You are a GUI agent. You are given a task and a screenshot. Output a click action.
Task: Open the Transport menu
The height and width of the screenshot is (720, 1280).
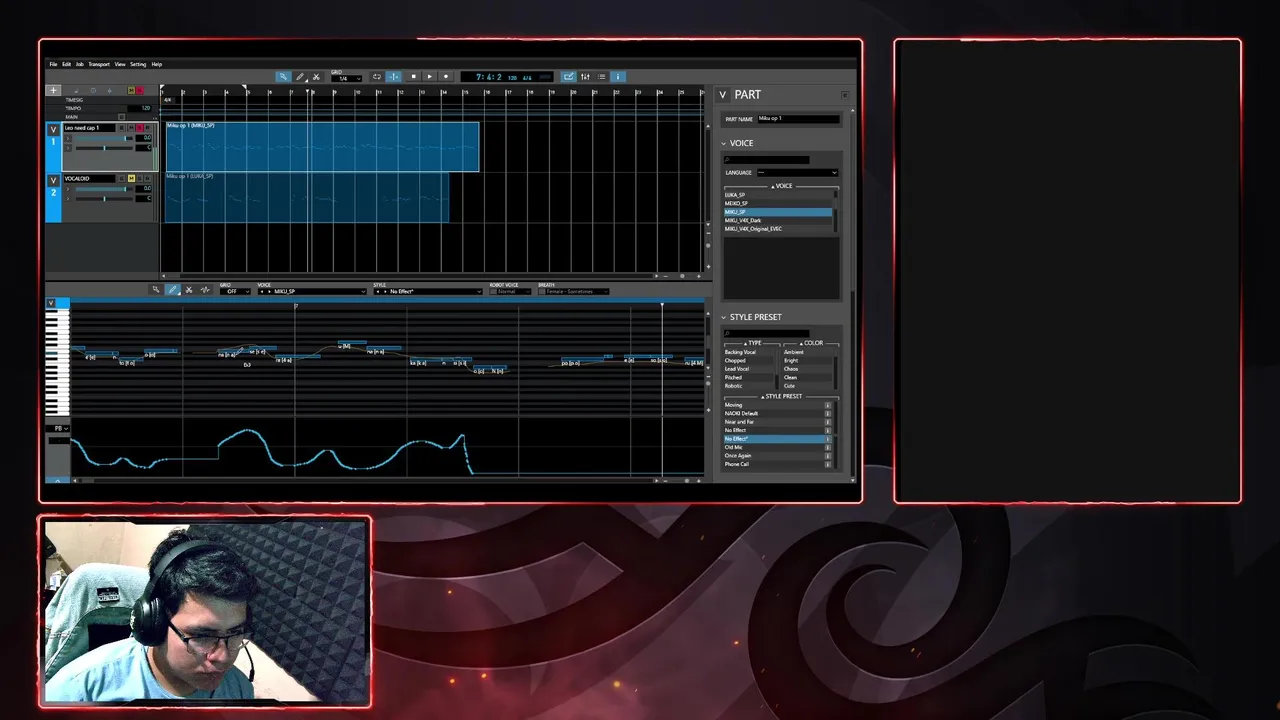click(x=99, y=64)
